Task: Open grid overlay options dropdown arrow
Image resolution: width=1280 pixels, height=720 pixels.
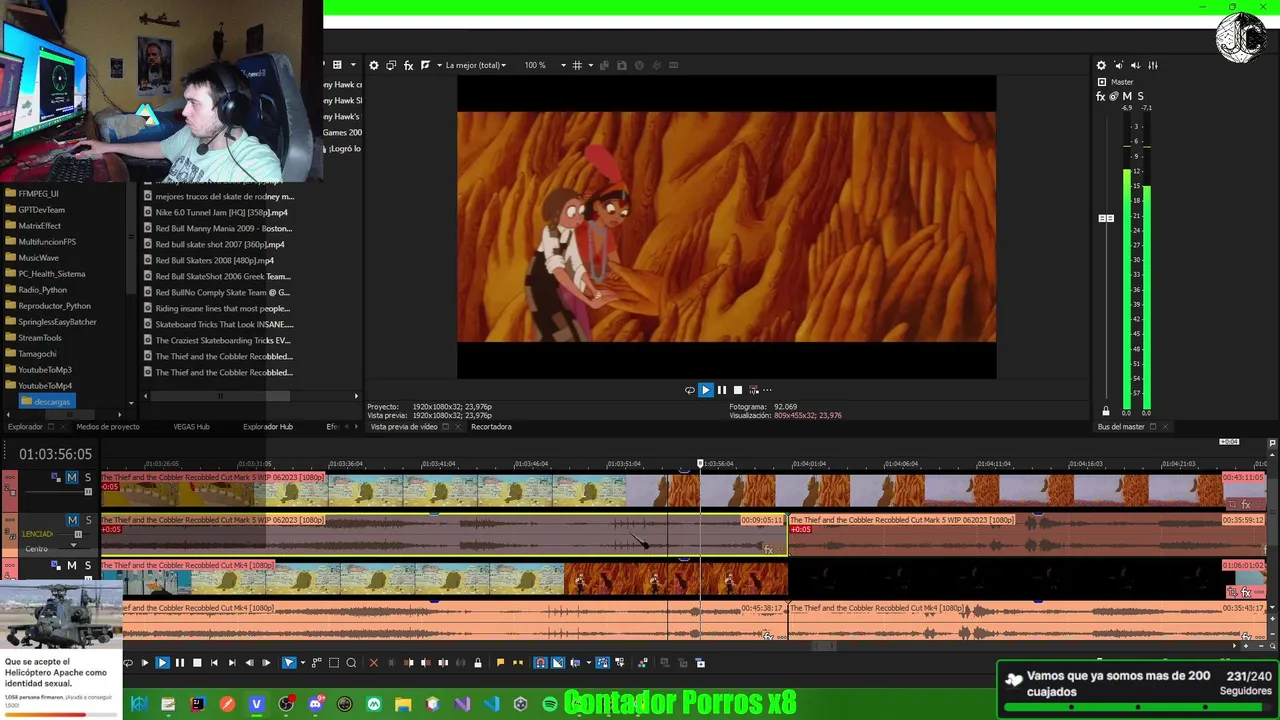Action: point(590,65)
